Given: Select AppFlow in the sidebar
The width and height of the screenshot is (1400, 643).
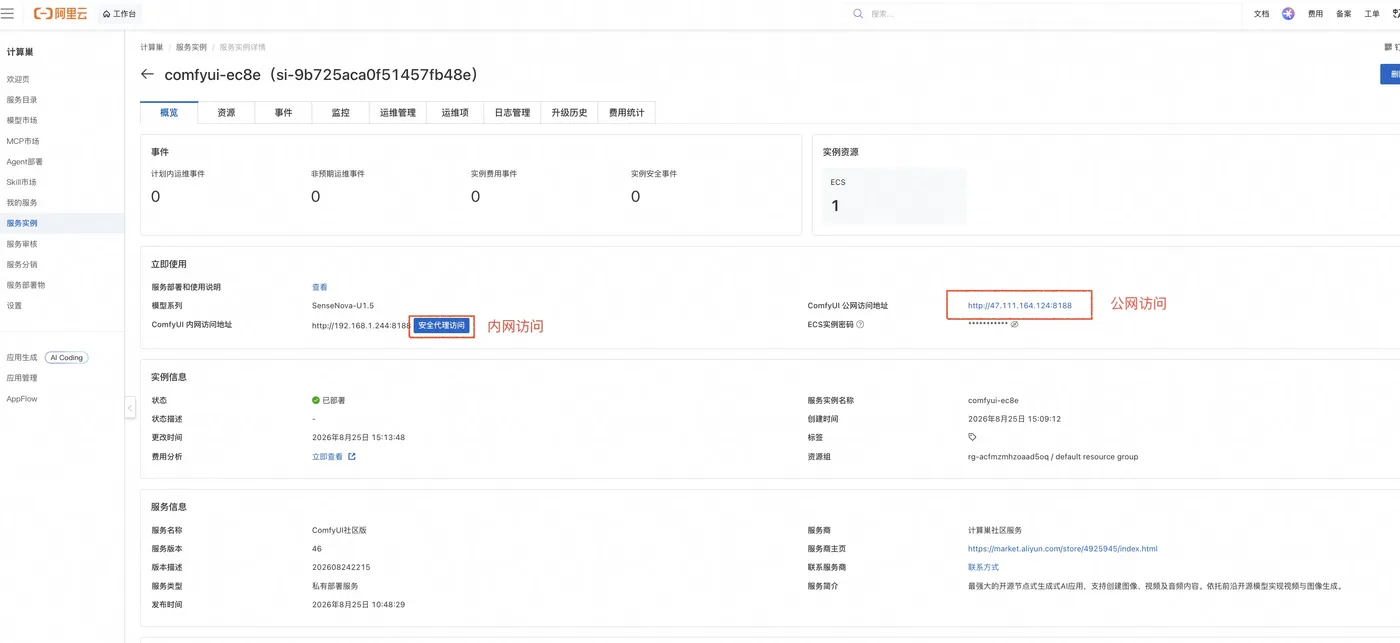Looking at the screenshot, I should pos(22,399).
